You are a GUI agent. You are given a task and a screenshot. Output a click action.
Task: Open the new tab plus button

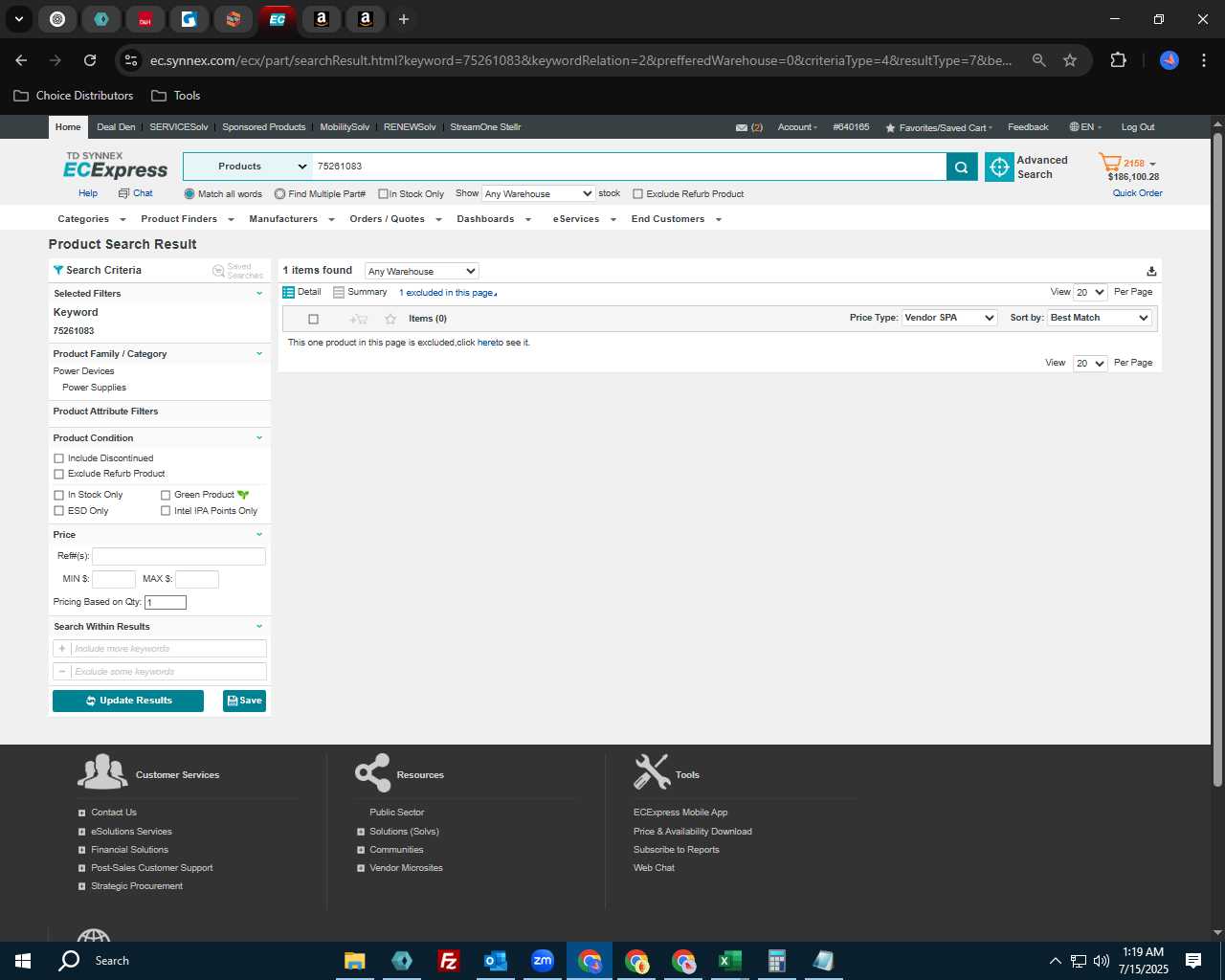(x=404, y=19)
